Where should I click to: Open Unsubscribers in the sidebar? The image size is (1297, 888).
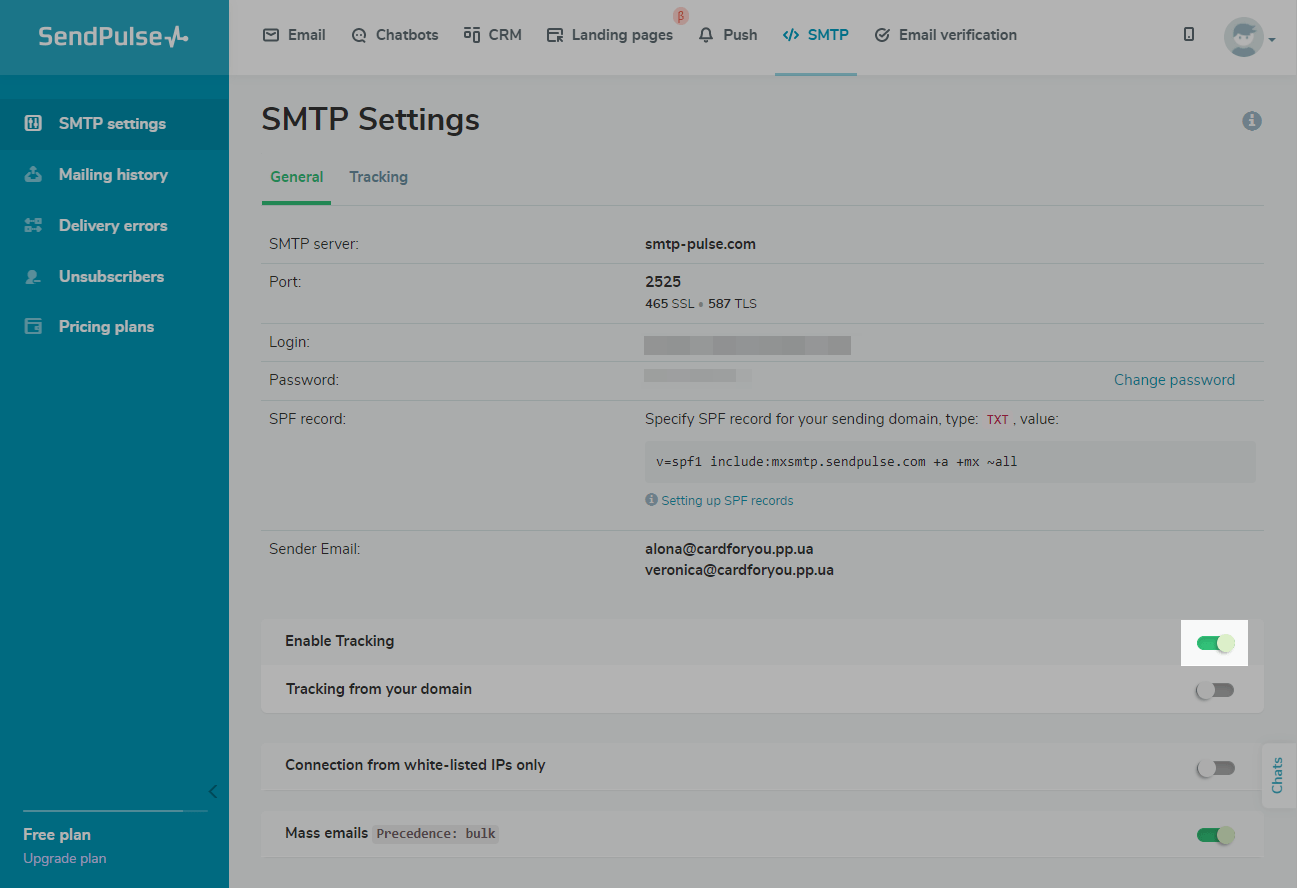[111, 277]
